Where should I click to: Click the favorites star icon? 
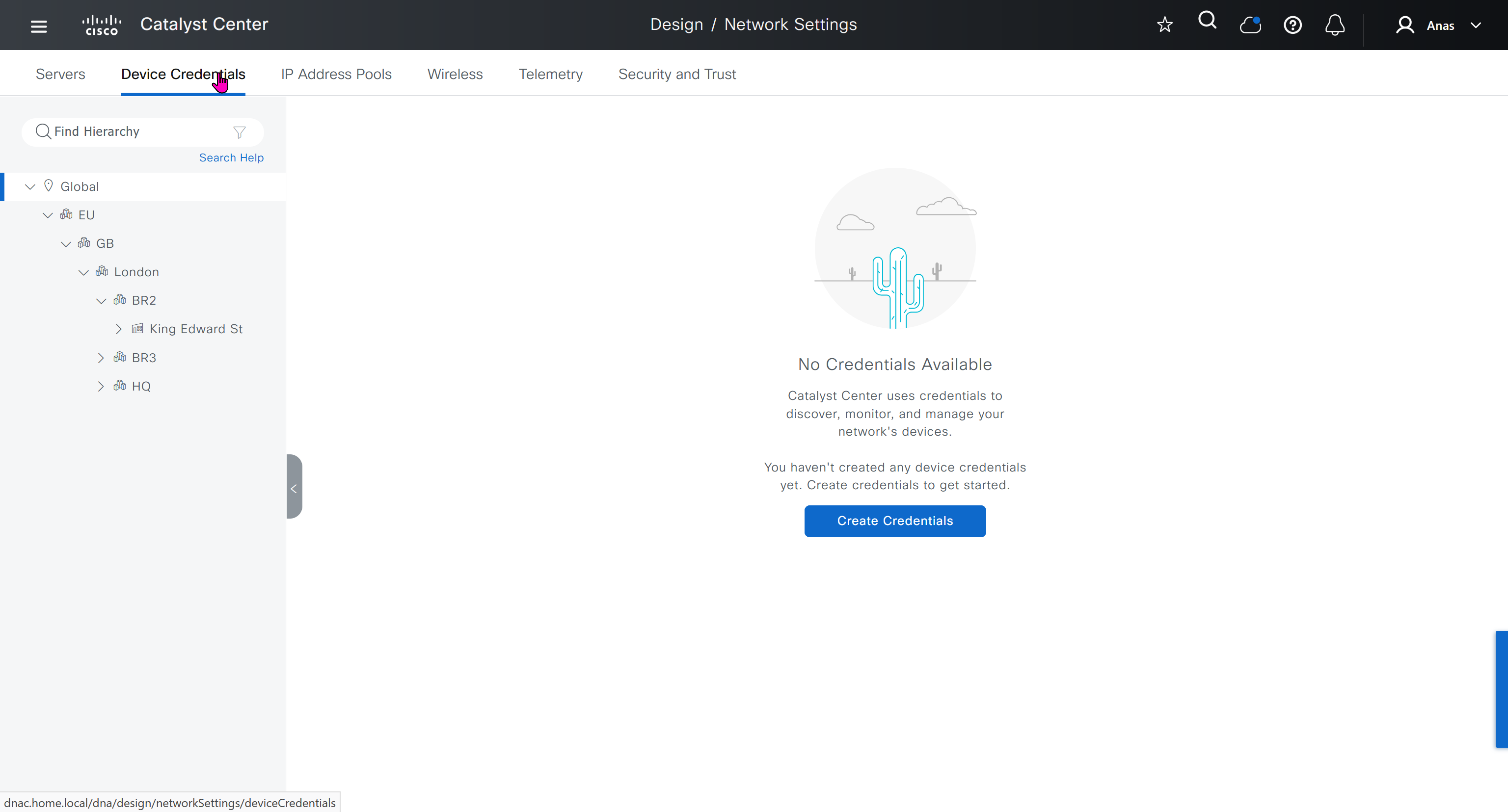1165,25
